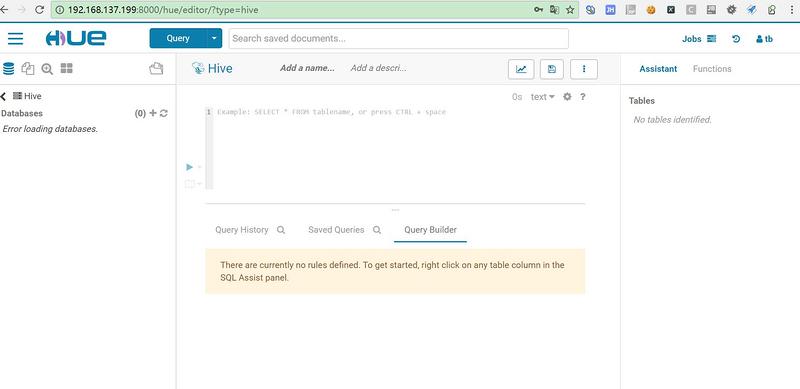Open the cookie browser extension

(651, 10)
